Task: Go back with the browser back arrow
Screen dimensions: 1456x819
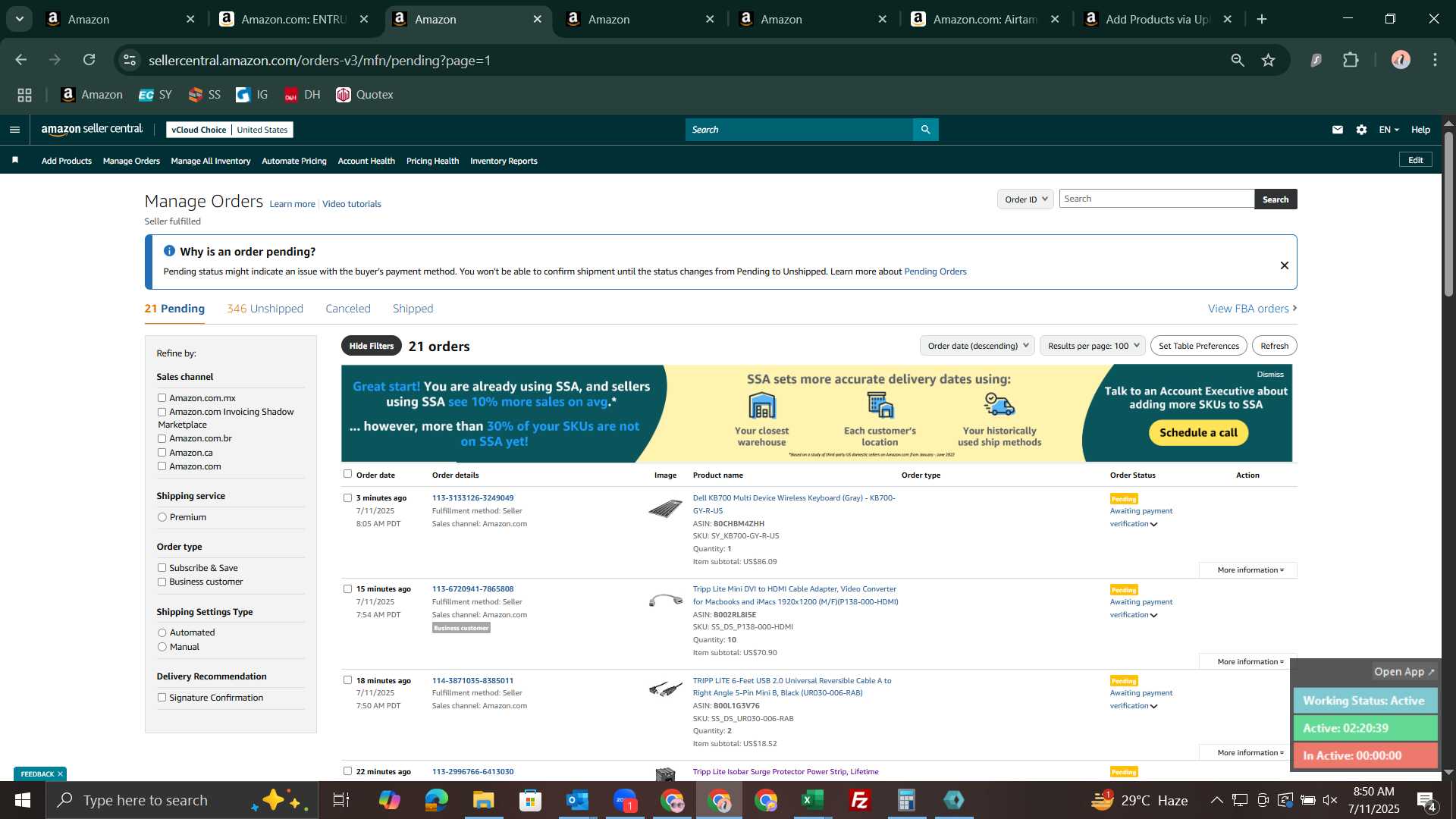Action: click(x=21, y=60)
